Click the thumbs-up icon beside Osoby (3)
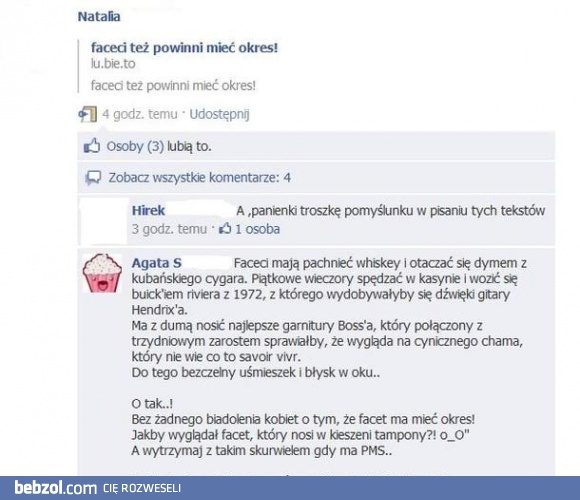 [x=92, y=146]
